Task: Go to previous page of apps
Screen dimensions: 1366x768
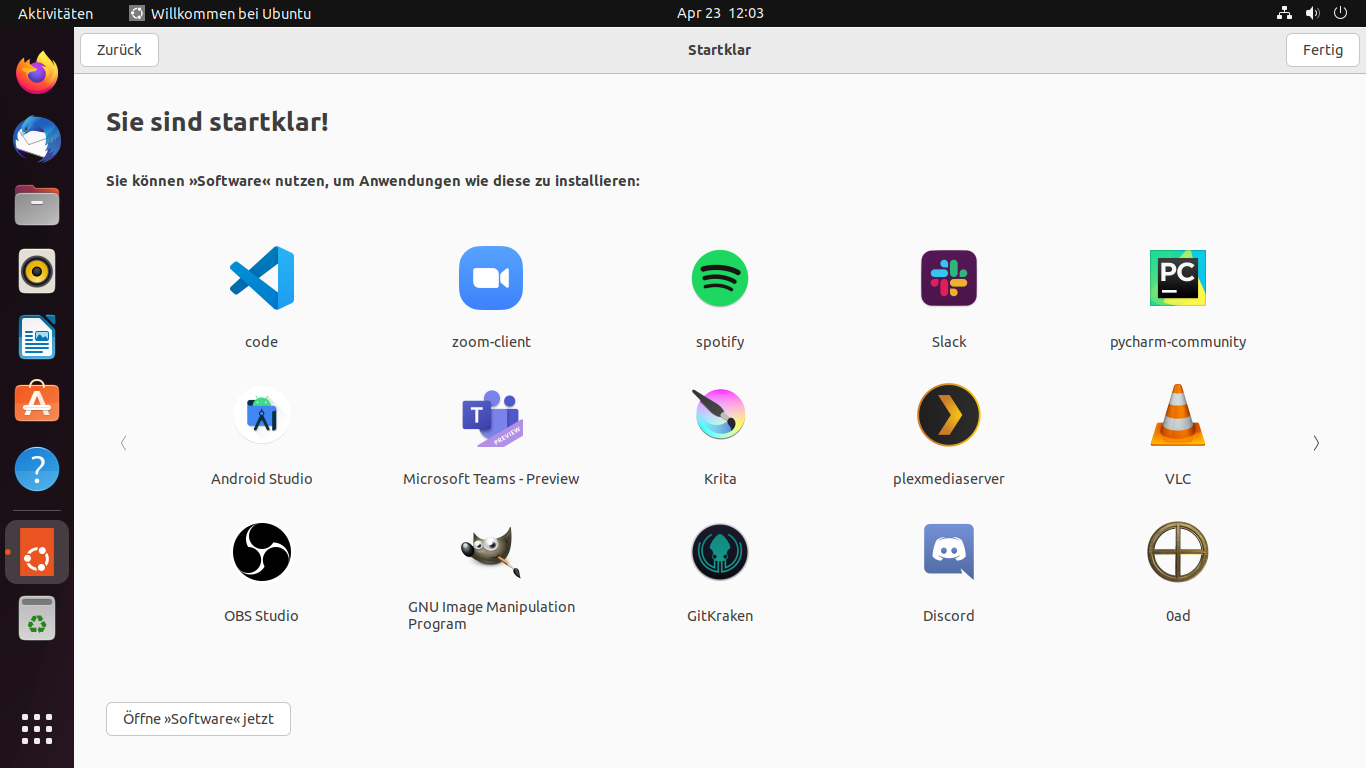Action: (x=124, y=443)
